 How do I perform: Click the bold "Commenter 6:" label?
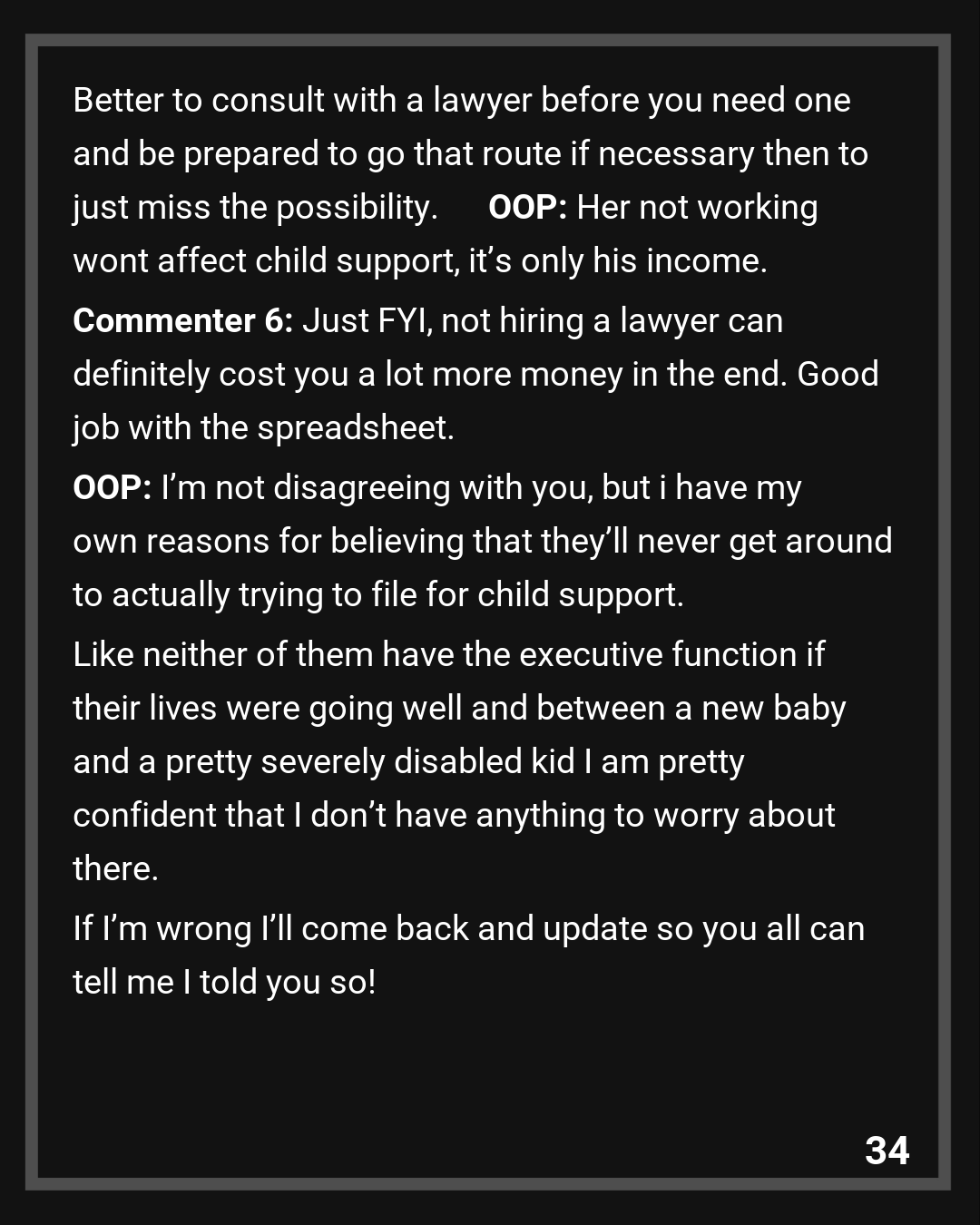(182, 320)
